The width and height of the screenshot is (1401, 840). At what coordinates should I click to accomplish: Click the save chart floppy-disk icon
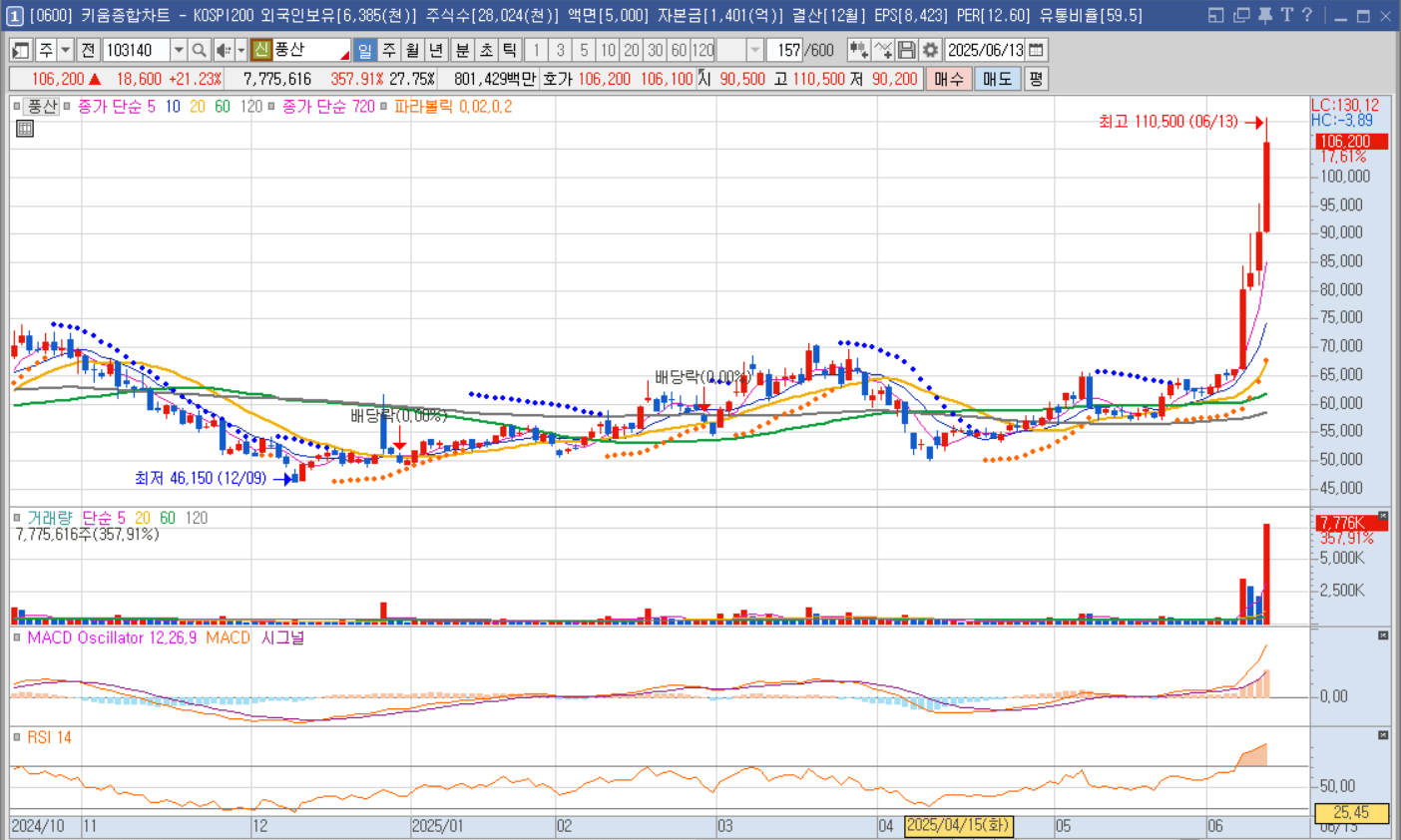pyautogui.click(x=906, y=50)
